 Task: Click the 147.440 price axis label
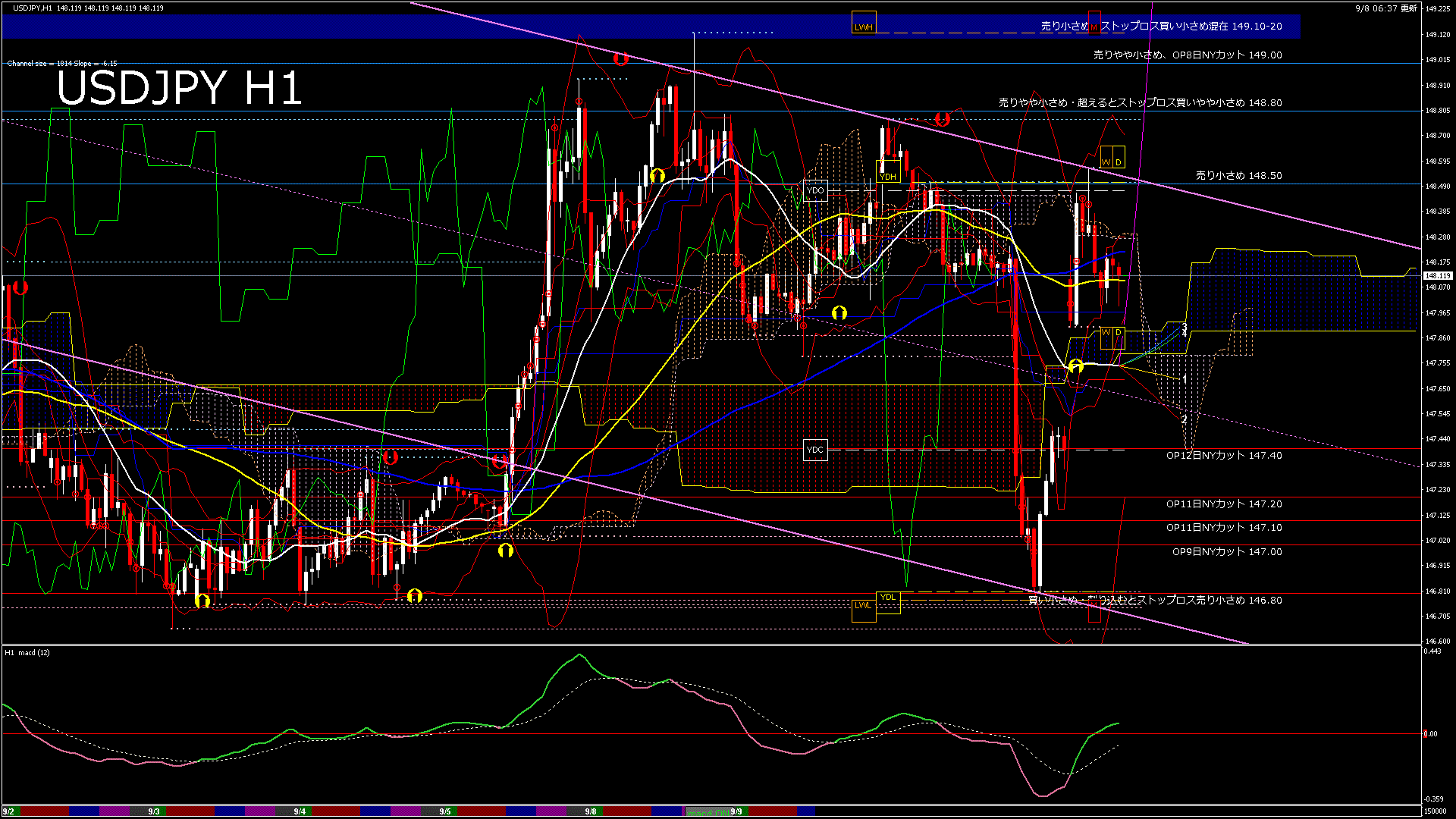[x=1438, y=439]
